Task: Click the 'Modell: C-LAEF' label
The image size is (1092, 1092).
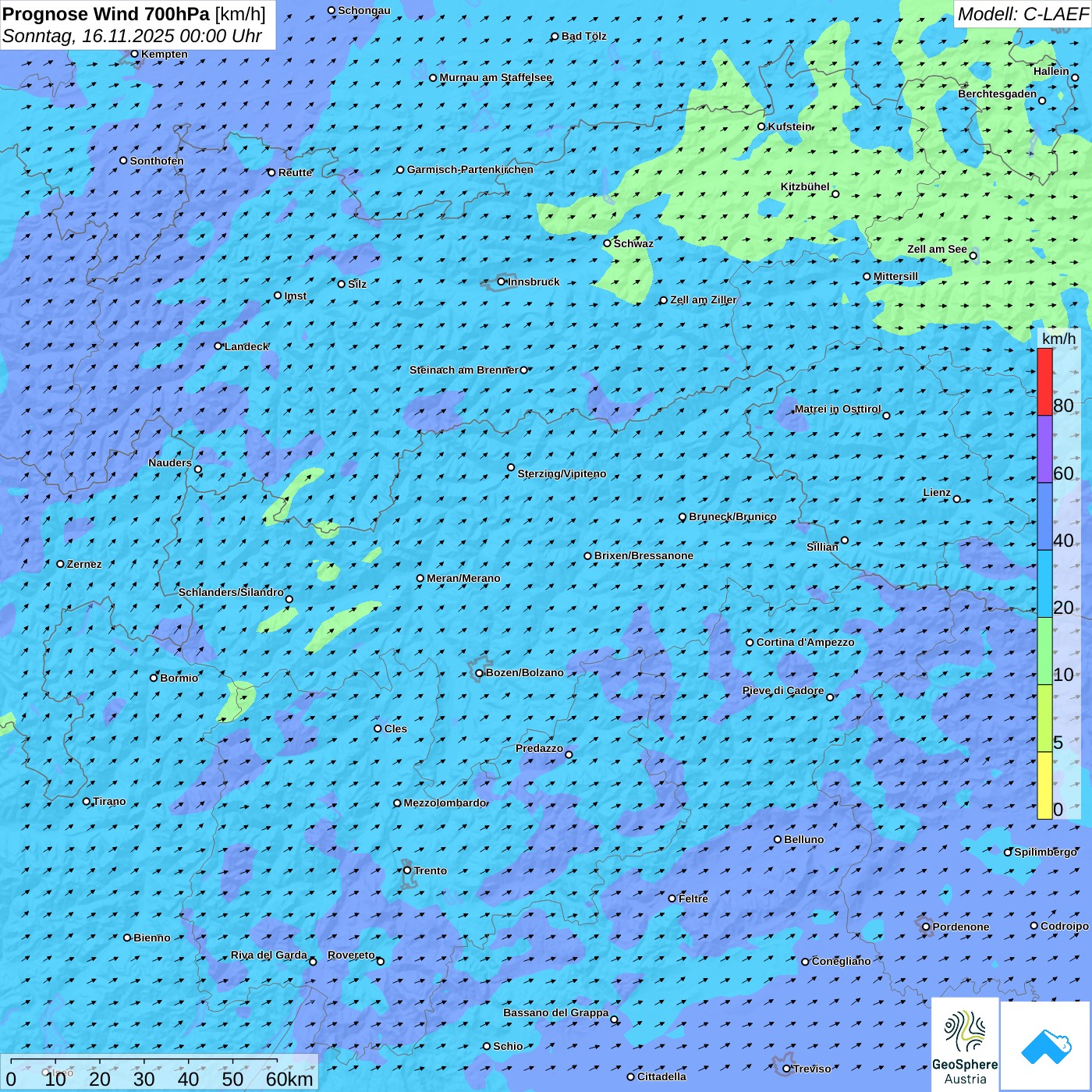Action: (1022, 14)
